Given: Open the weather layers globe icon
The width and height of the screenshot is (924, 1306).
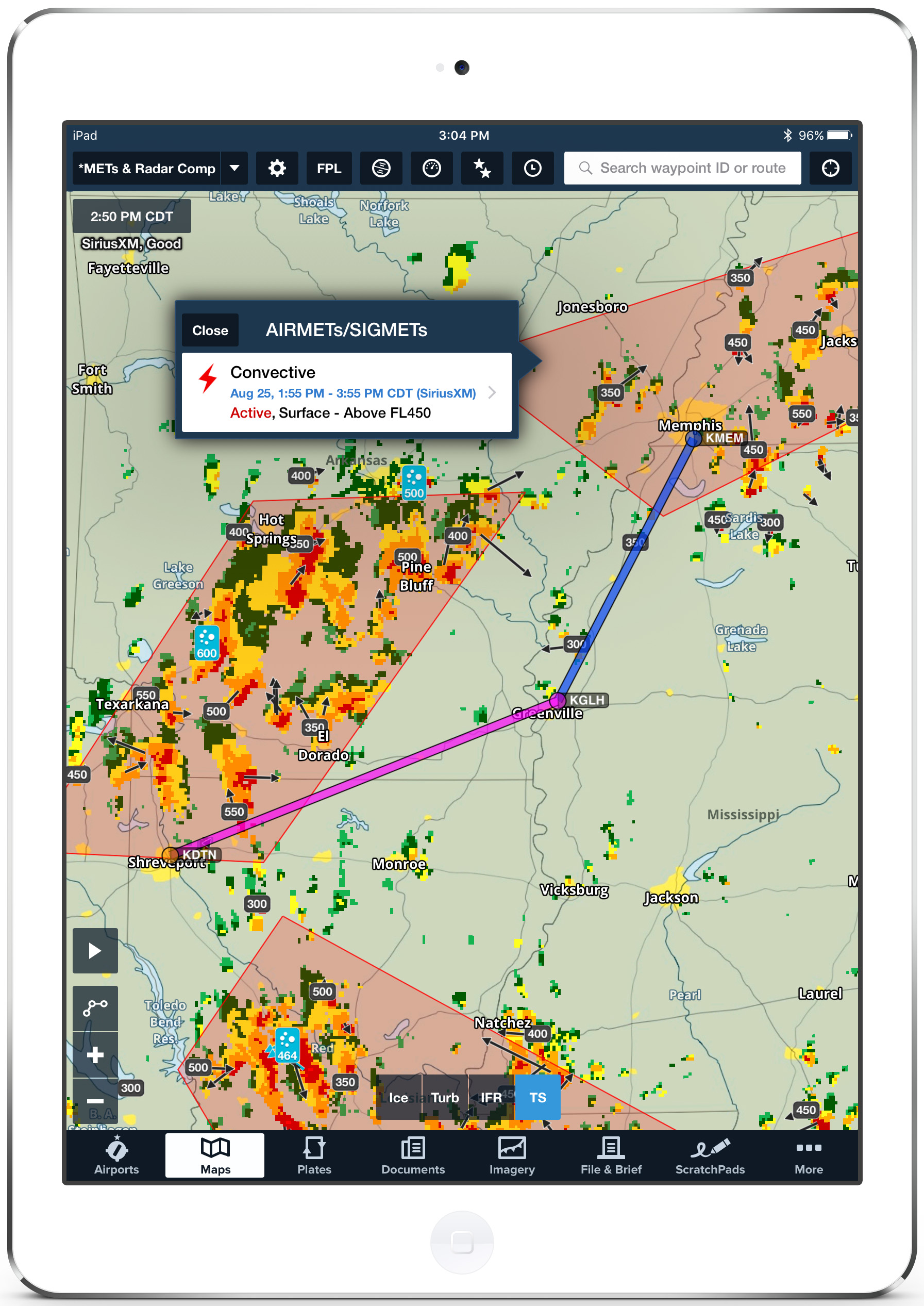Looking at the screenshot, I should [381, 168].
